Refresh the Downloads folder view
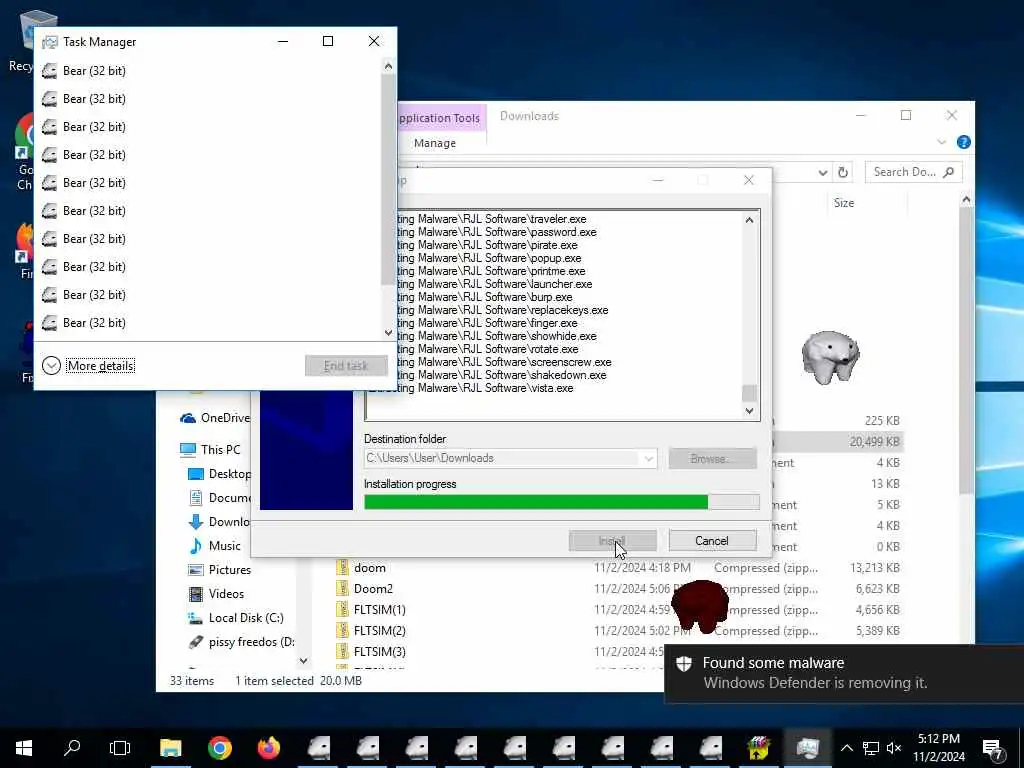Screen dimensions: 1024x768 pyautogui.click(x=843, y=172)
